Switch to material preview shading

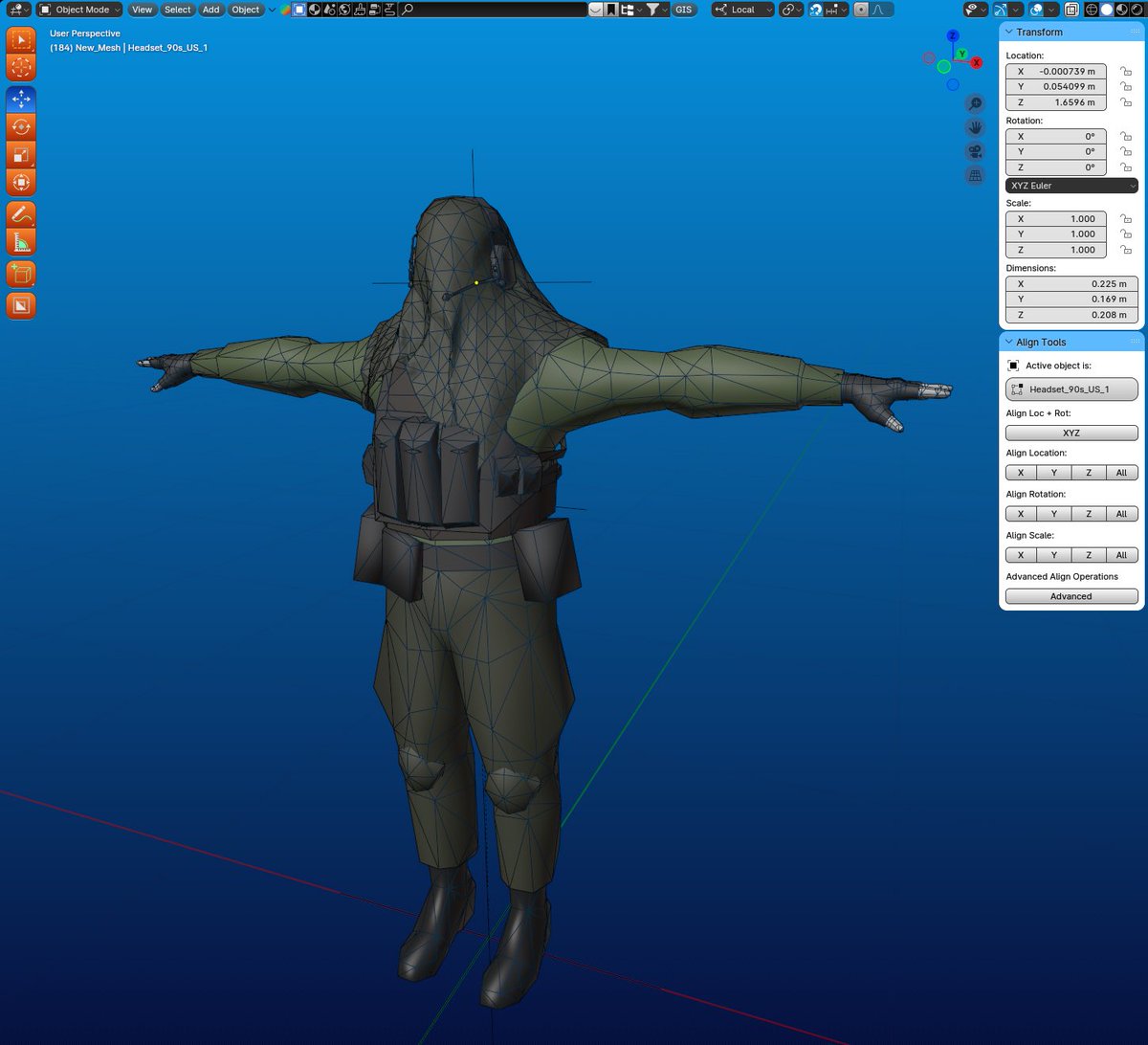(x=1123, y=10)
